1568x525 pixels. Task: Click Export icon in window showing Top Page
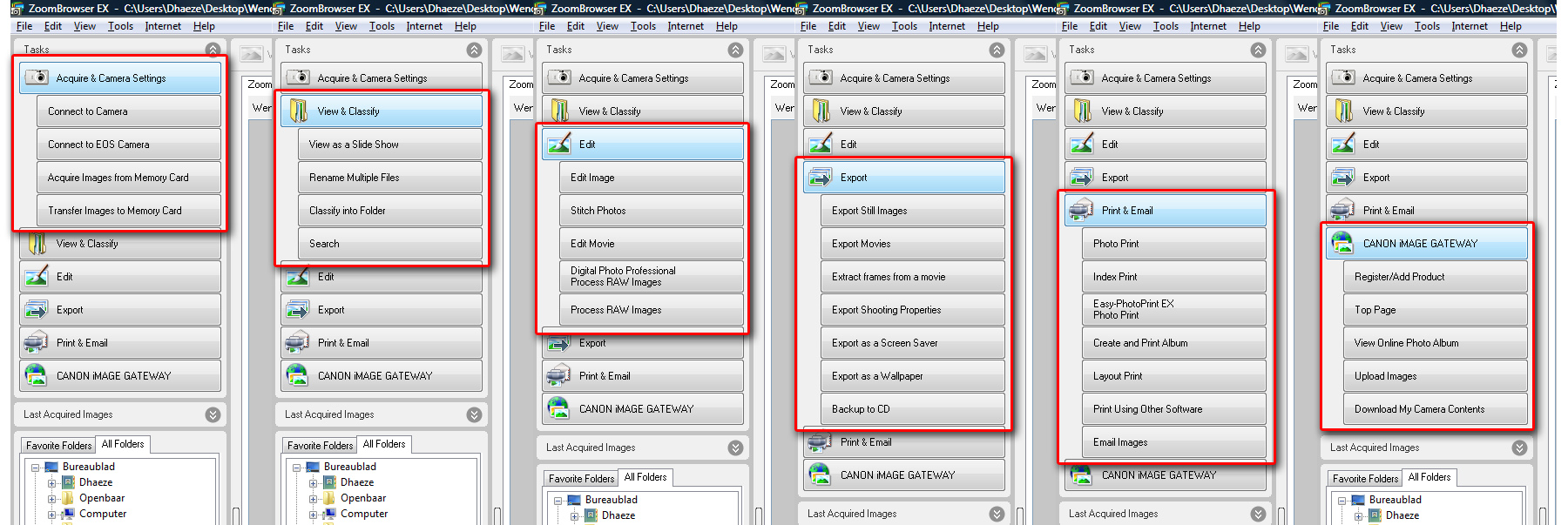point(1343,177)
